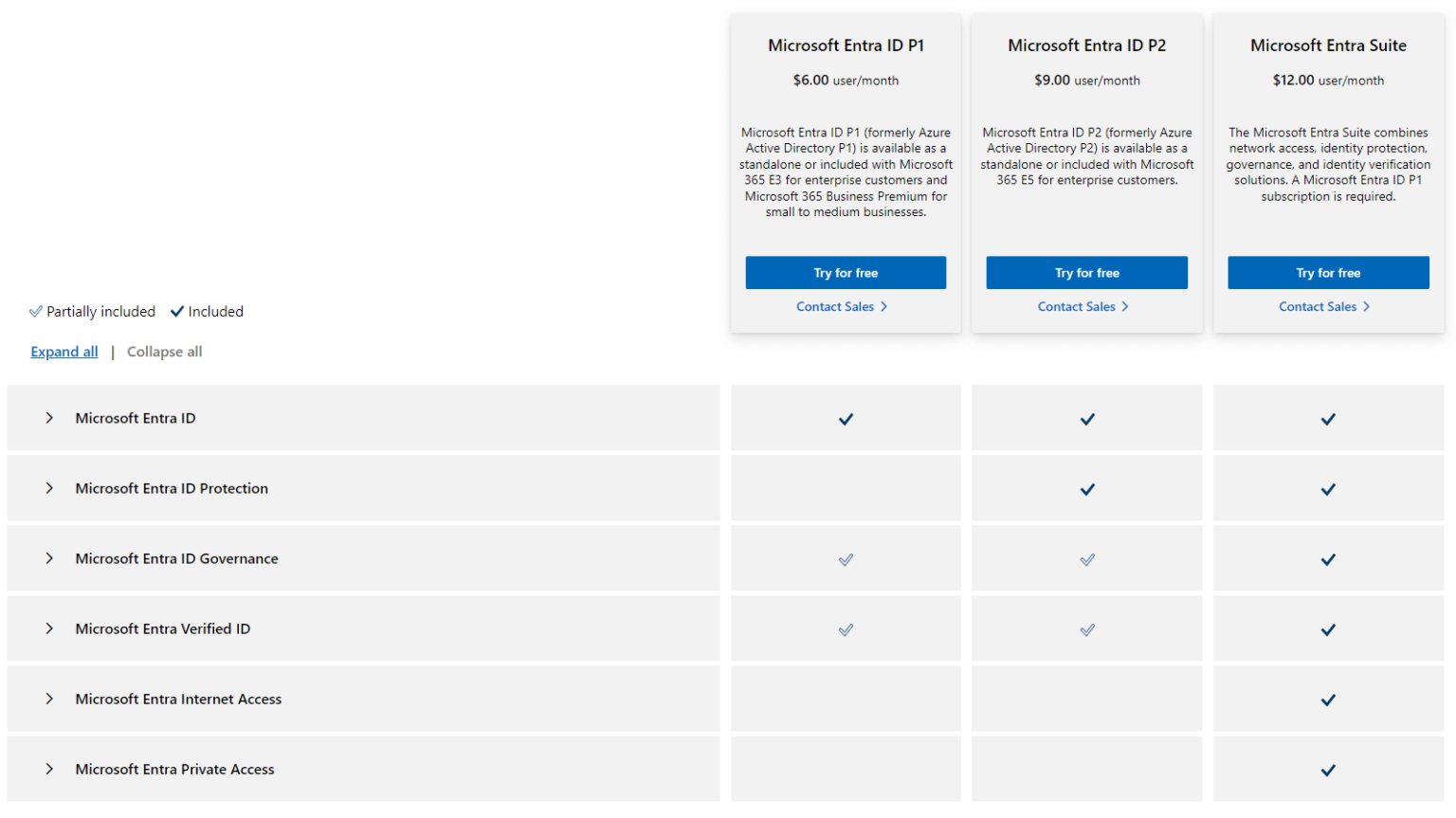Expand the Microsoft Entra Private Access row
Screen dimensions: 1456x818
pos(50,770)
